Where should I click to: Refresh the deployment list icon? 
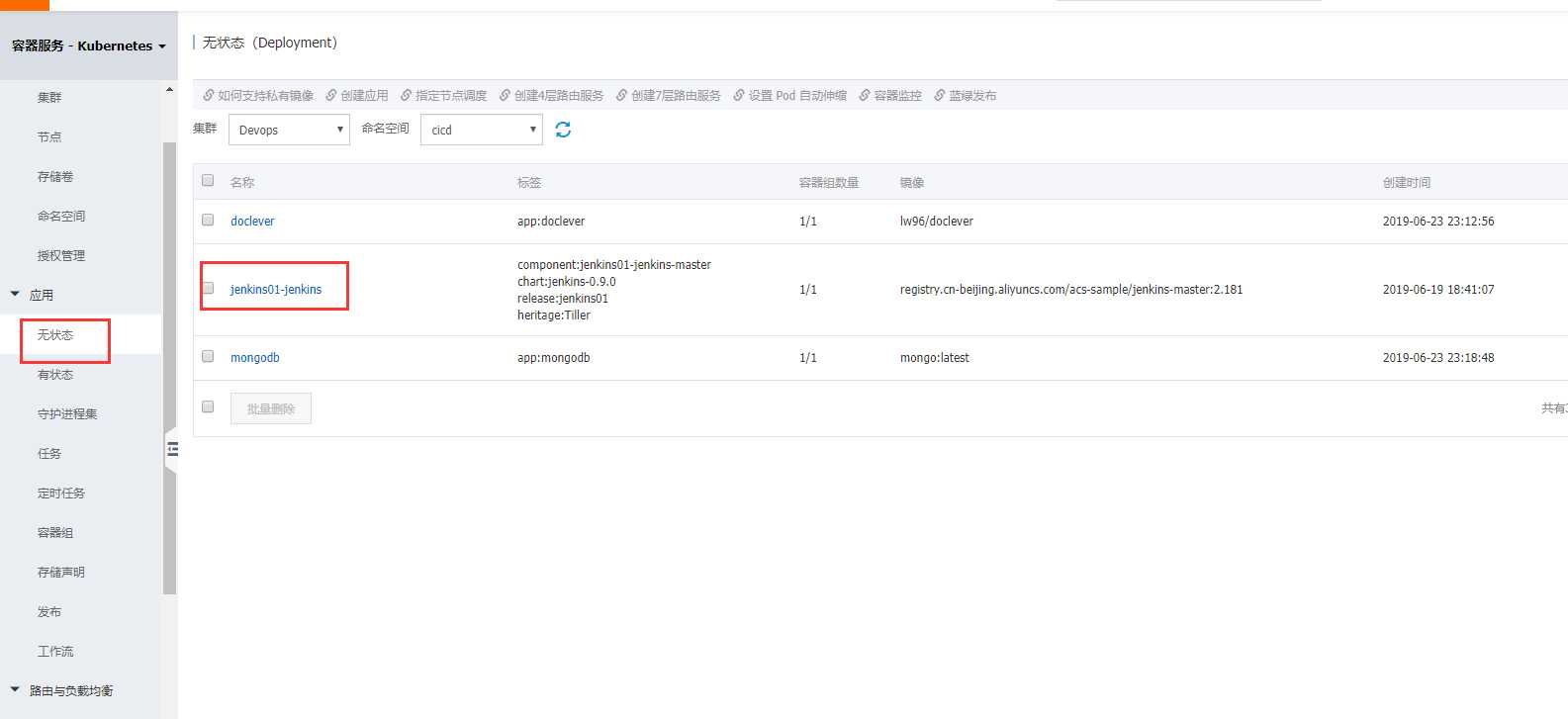tap(563, 130)
